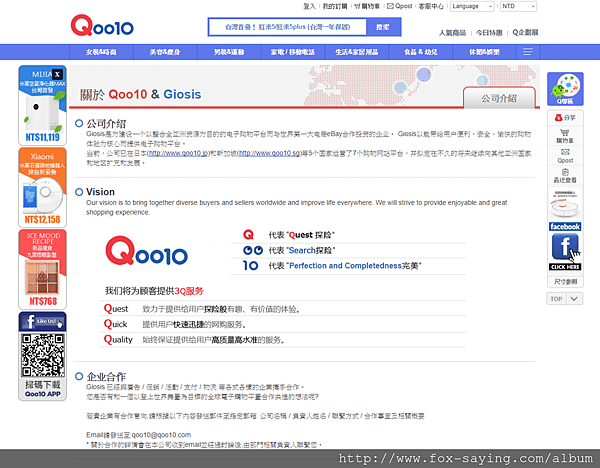Click the blue 10 icon beside Perfection
This screenshot has width=600, height=468.
(251, 266)
